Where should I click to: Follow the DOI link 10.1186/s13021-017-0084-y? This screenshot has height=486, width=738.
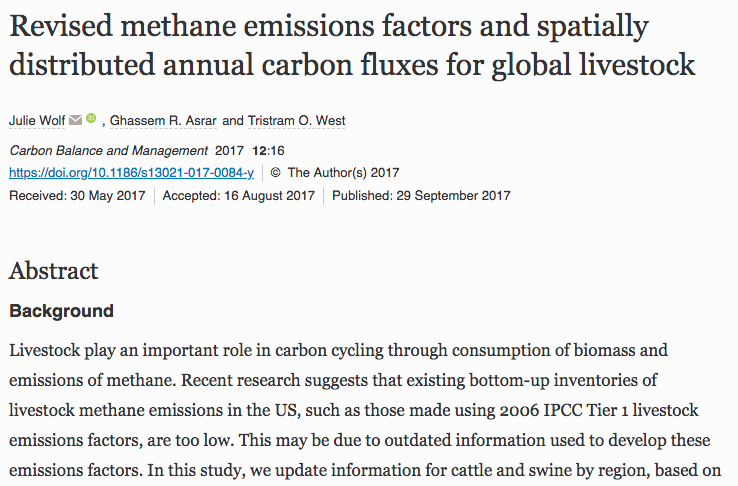tap(131, 173)
